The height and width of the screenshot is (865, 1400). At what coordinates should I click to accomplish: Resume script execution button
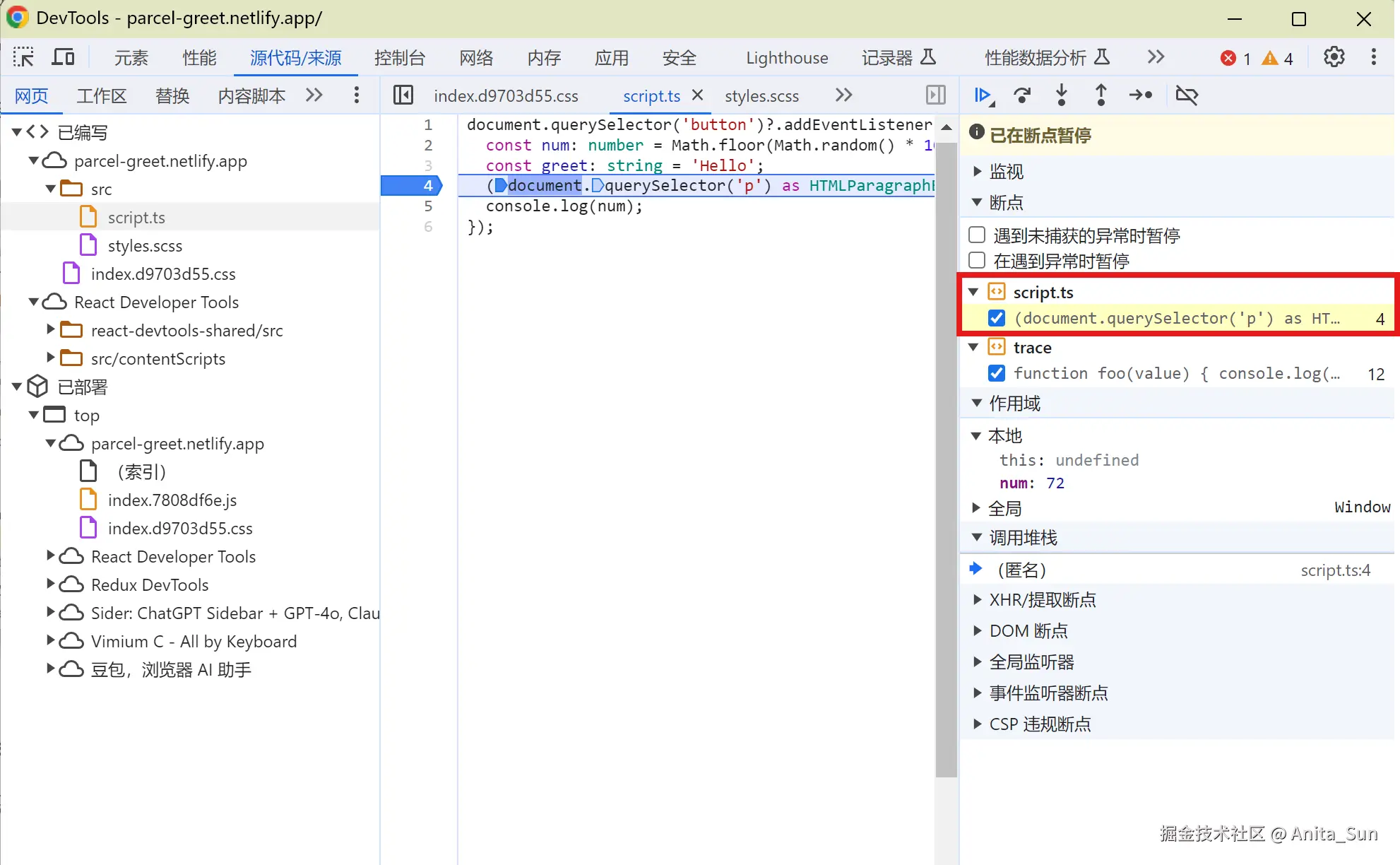coord(982,95)
